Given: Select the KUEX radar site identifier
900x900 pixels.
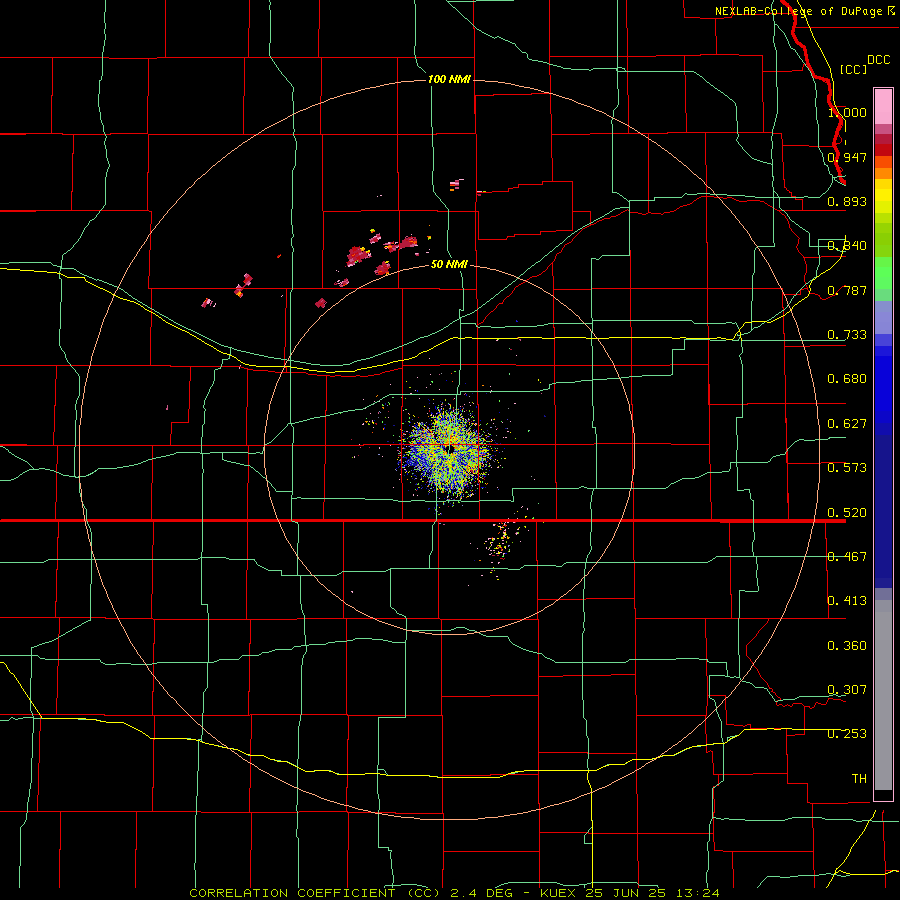Looking at the screenshot, I should [560, 893].
